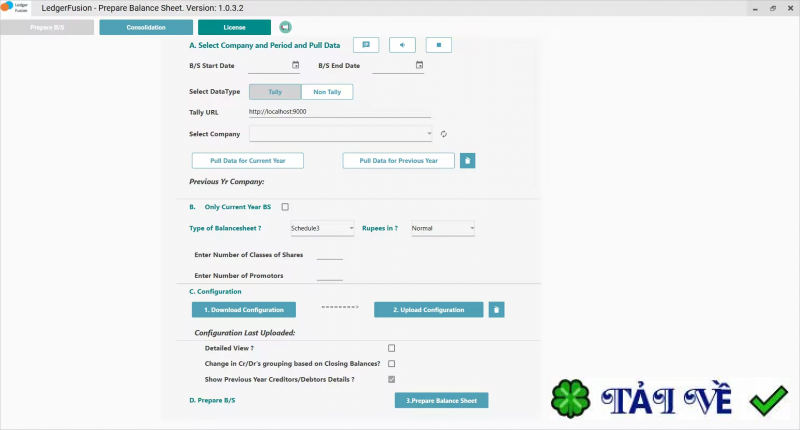
Task: Click 'C. Configuration' heading
Action: (215, 291)
